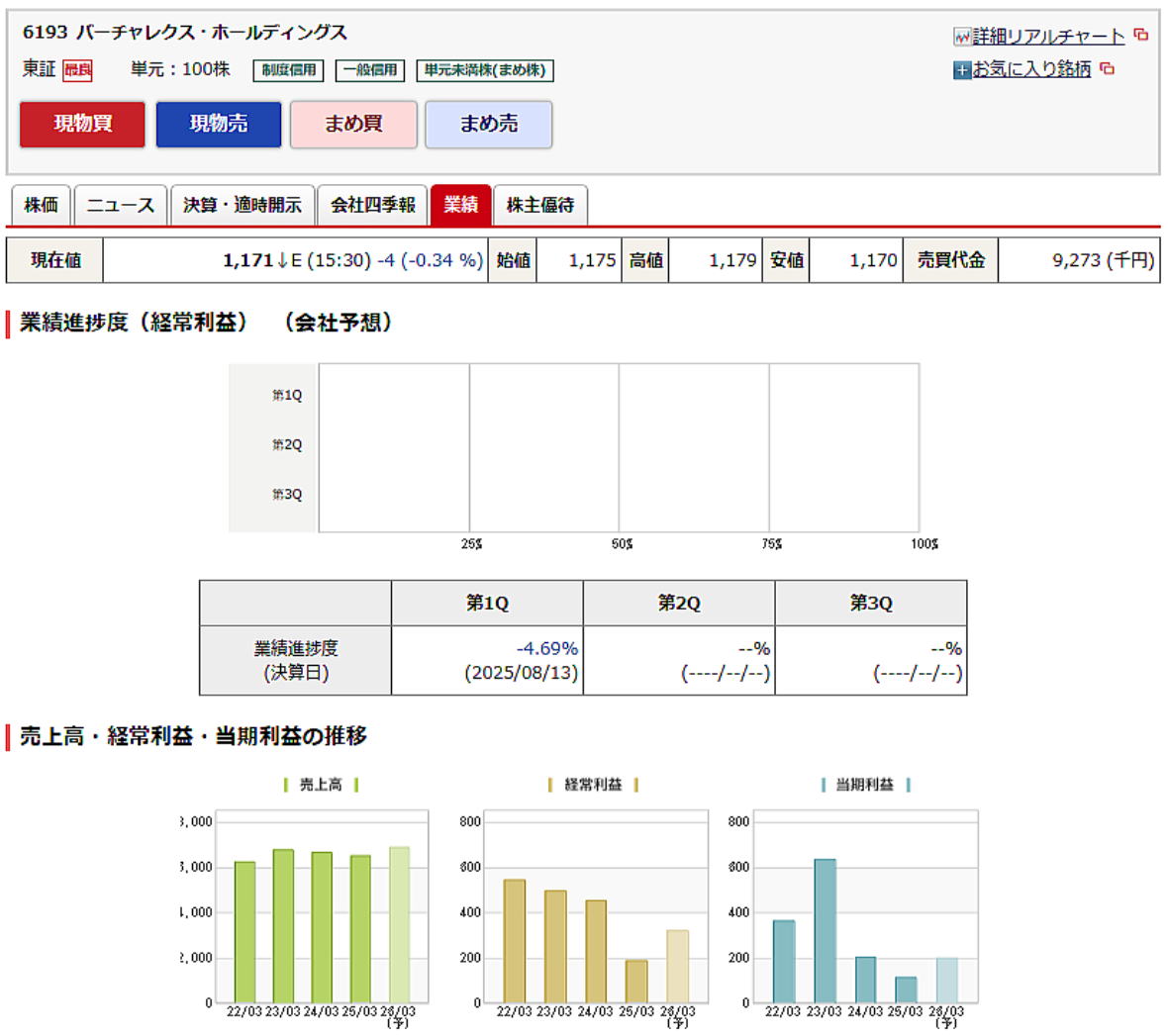Click the stock name 6193 バーチャレクス・ホールディングス

click(x=185, y=33)
